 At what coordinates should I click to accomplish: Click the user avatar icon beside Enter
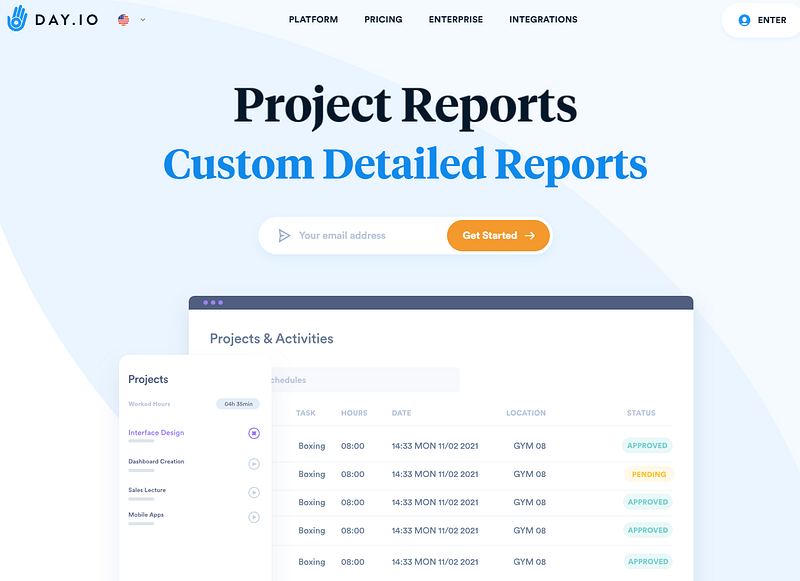pyautogui.click(x=744, y=20)
